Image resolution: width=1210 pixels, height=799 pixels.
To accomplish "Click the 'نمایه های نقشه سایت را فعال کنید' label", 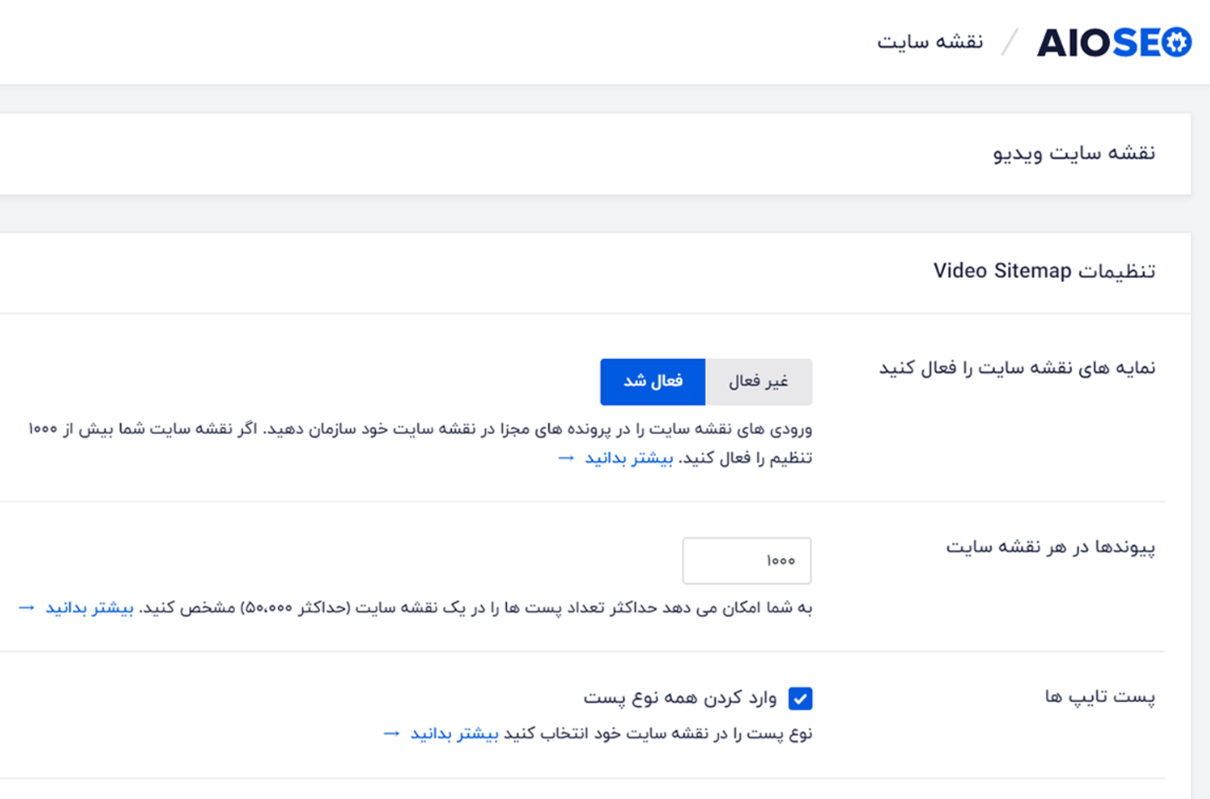I will pos(1017,367).
